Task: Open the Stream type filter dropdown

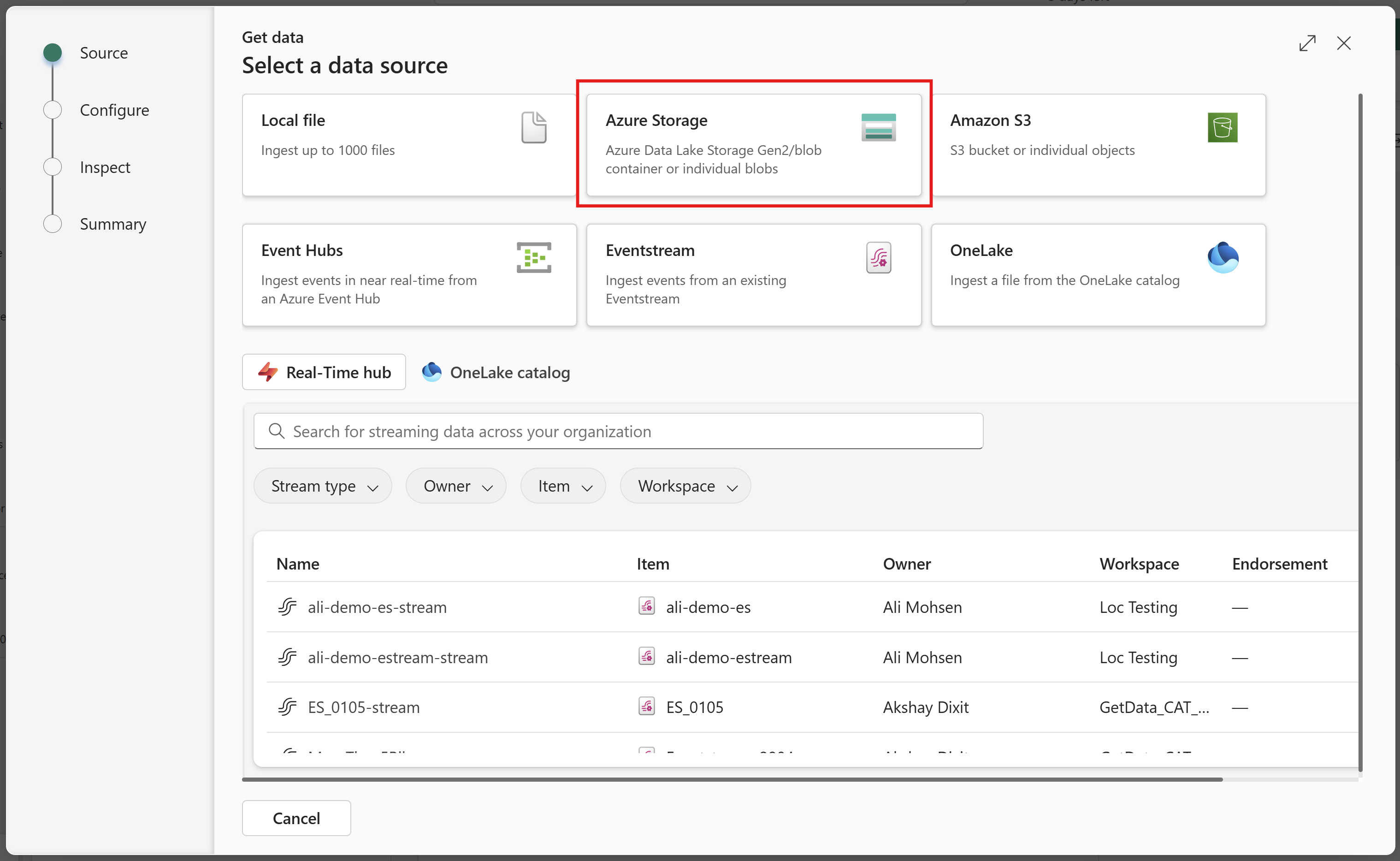Action: [323, 486]
